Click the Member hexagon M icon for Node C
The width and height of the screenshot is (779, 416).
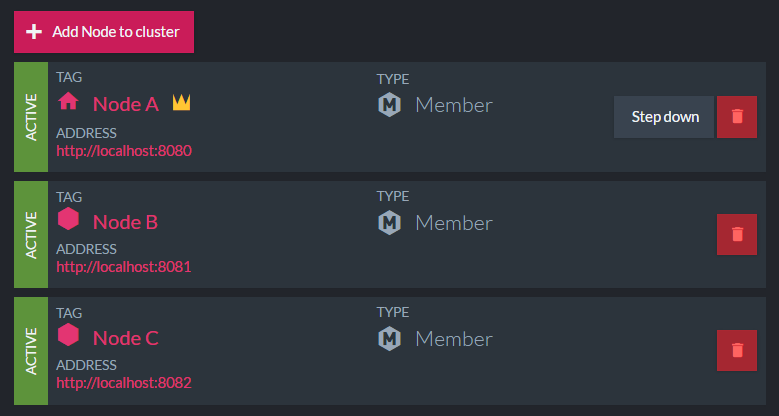pos(389,339)
